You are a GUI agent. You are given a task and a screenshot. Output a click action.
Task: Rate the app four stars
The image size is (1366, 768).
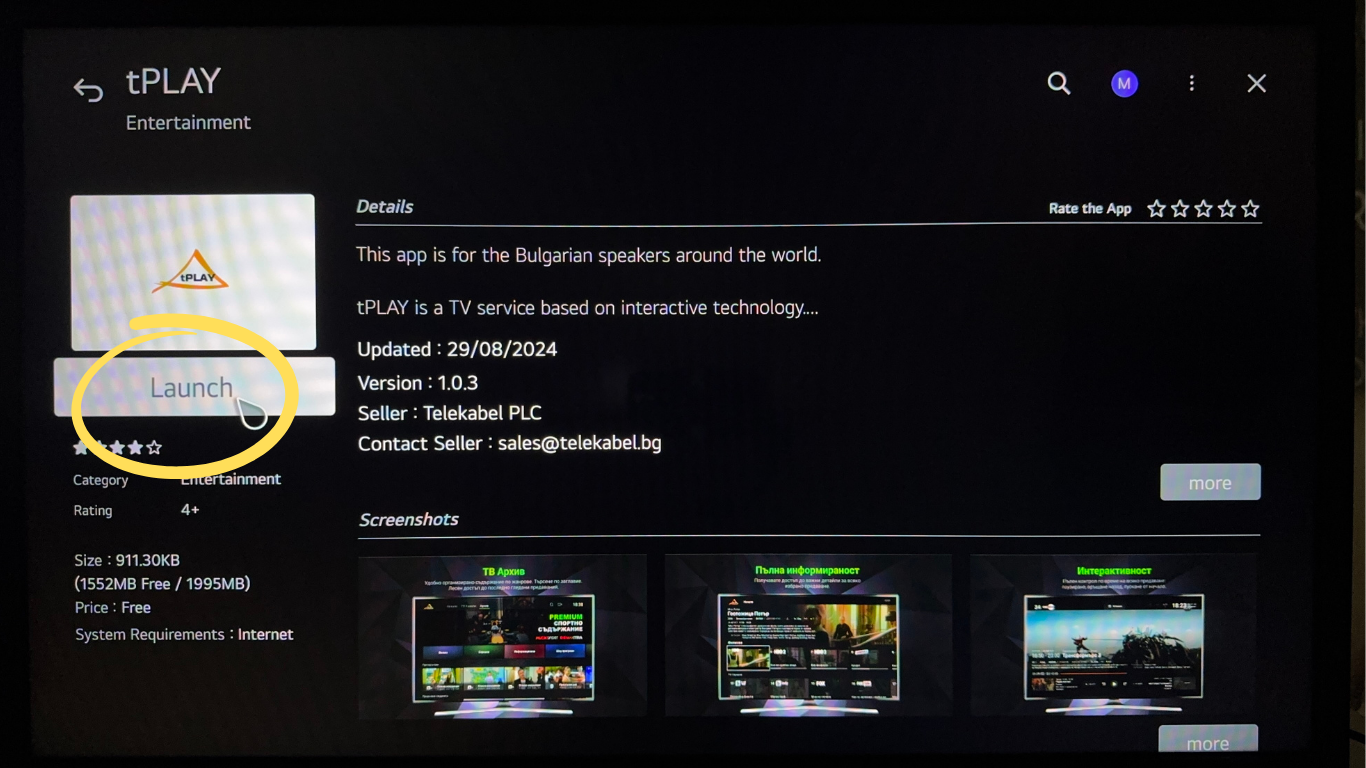(1226, 209)
